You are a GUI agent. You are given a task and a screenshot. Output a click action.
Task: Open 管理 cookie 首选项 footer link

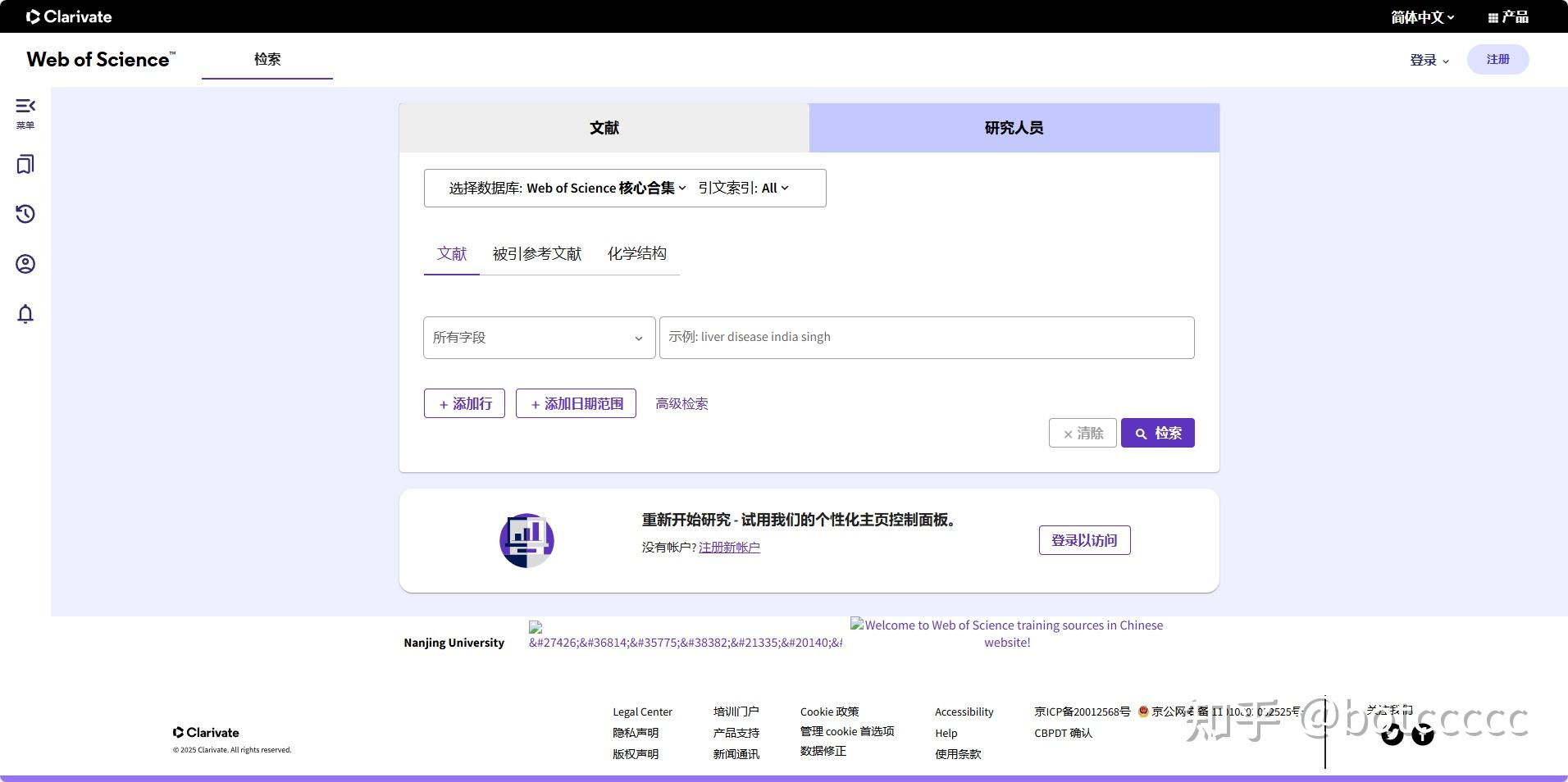[847, 731]
